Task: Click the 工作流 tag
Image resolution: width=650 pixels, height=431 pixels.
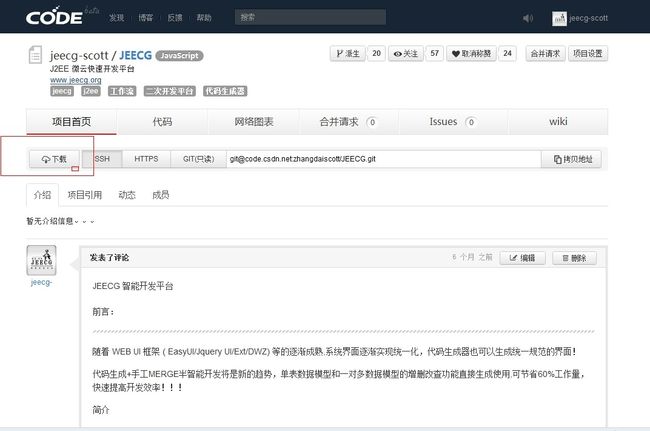Action: coord(122,91)
